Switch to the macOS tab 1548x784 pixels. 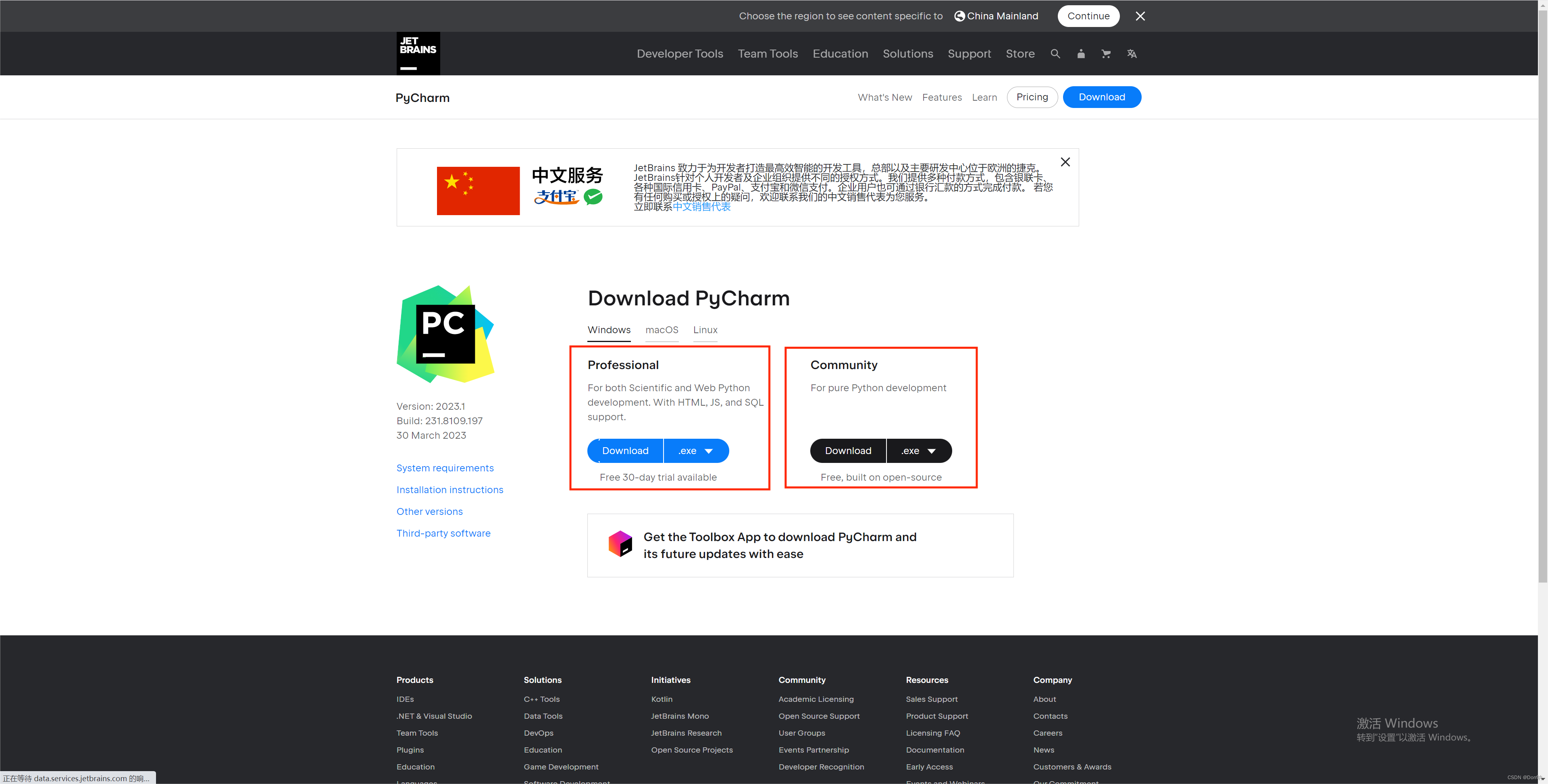[x=662, y=330]
